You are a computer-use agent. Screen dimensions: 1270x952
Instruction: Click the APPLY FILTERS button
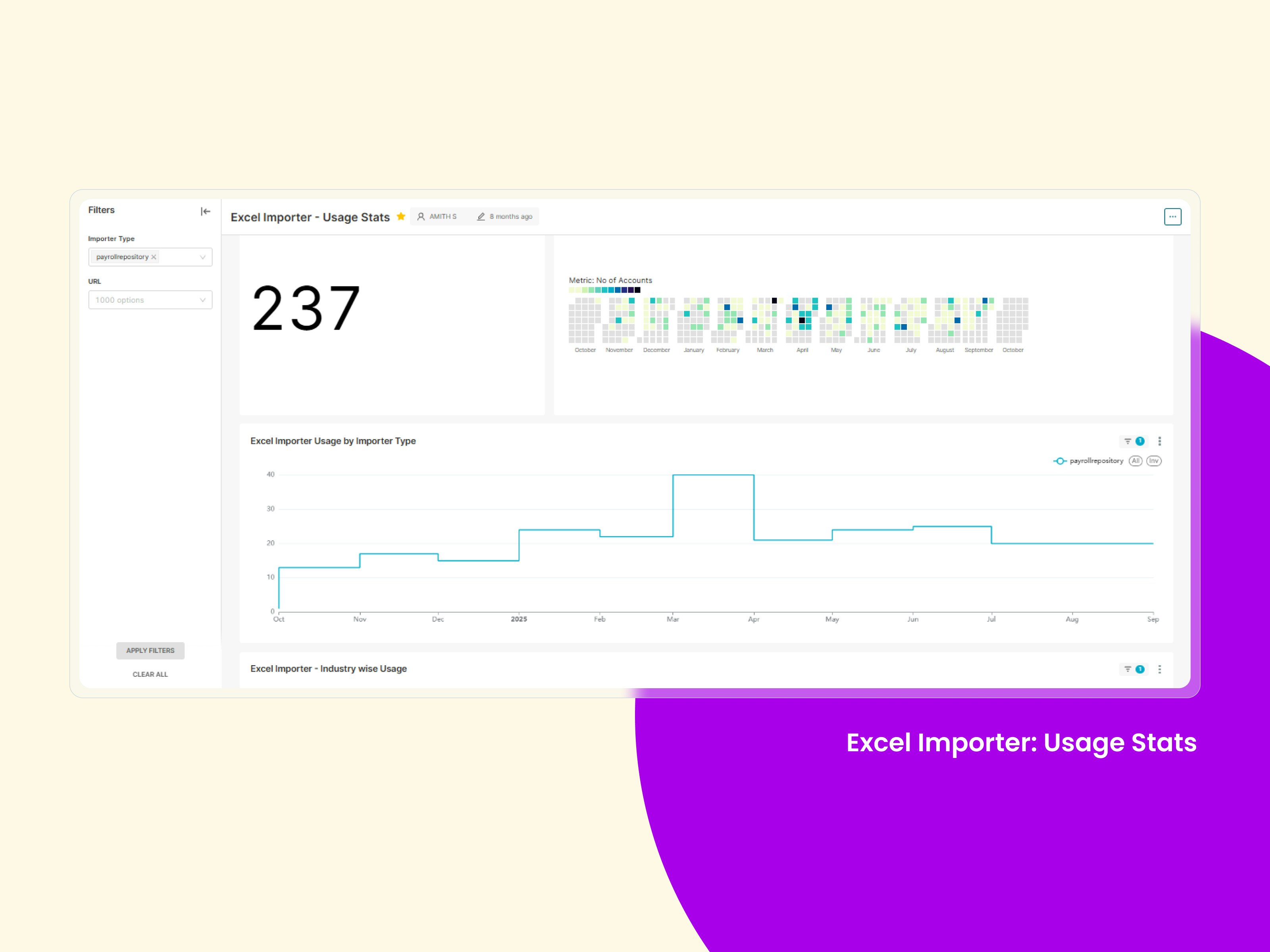(150, 650)
